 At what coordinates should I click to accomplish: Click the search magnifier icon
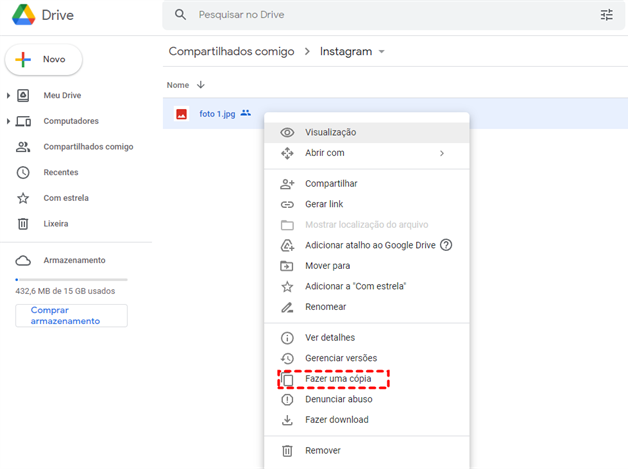point(181,15)
